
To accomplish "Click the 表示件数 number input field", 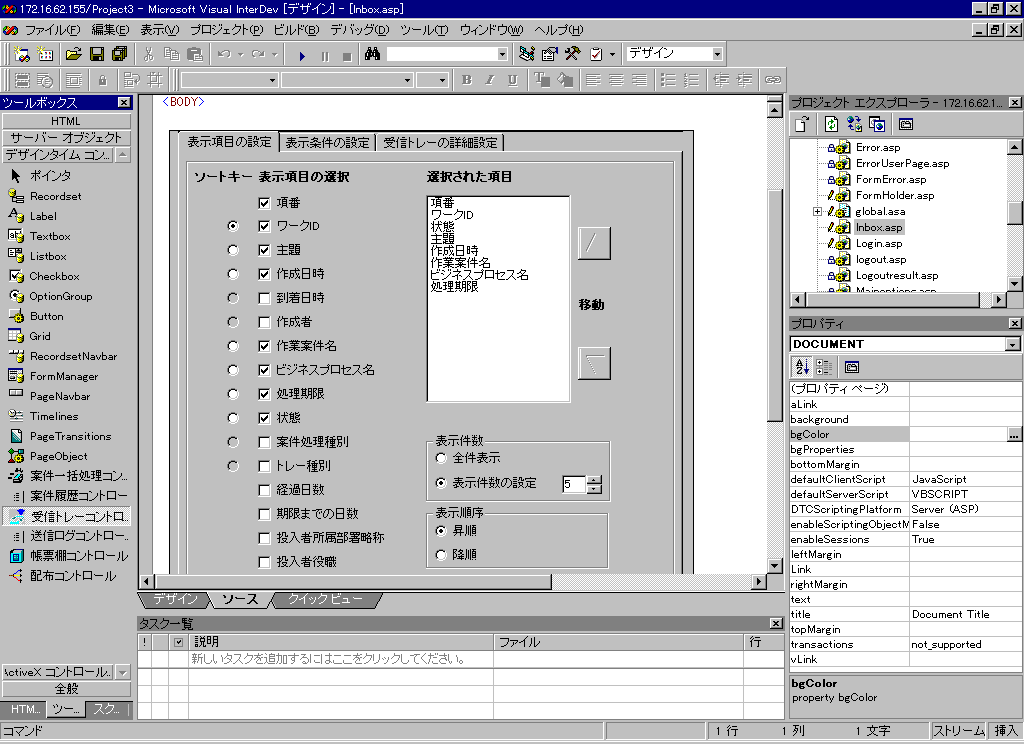I will 574,484.
